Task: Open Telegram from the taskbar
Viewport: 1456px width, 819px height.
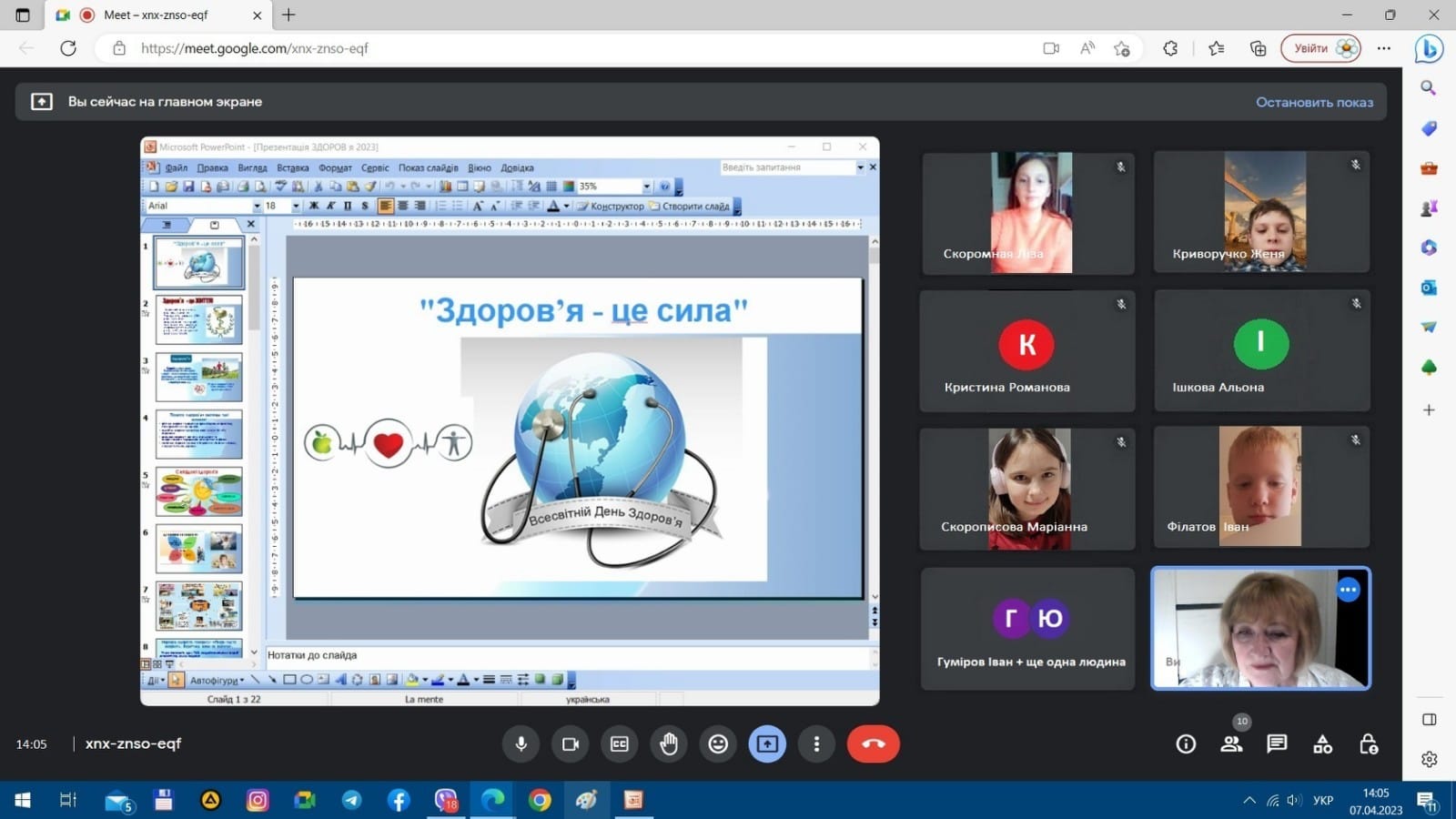Action: [x=351, y=801]
